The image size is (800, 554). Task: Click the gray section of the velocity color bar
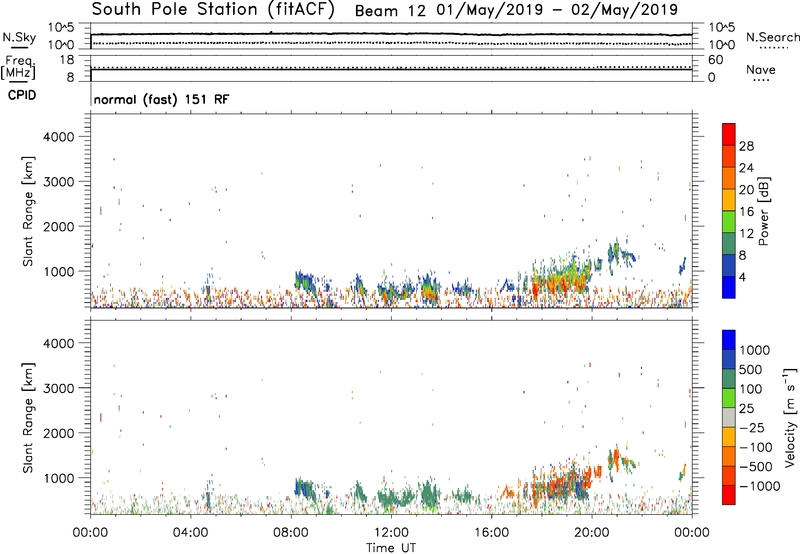pyautogui.click(x=729, y=417)
